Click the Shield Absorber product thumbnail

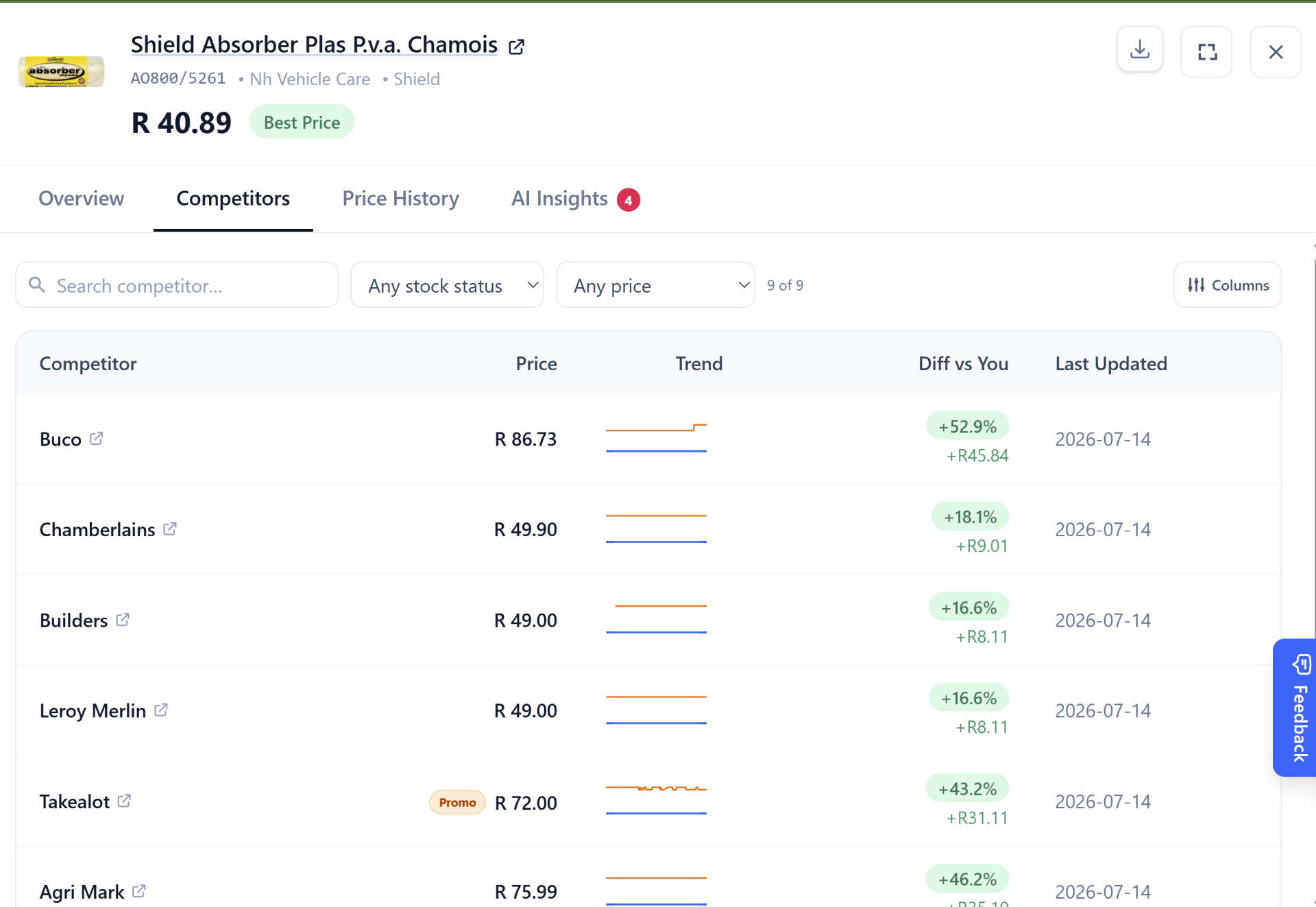pyautogui.click(x=61, y=71)
